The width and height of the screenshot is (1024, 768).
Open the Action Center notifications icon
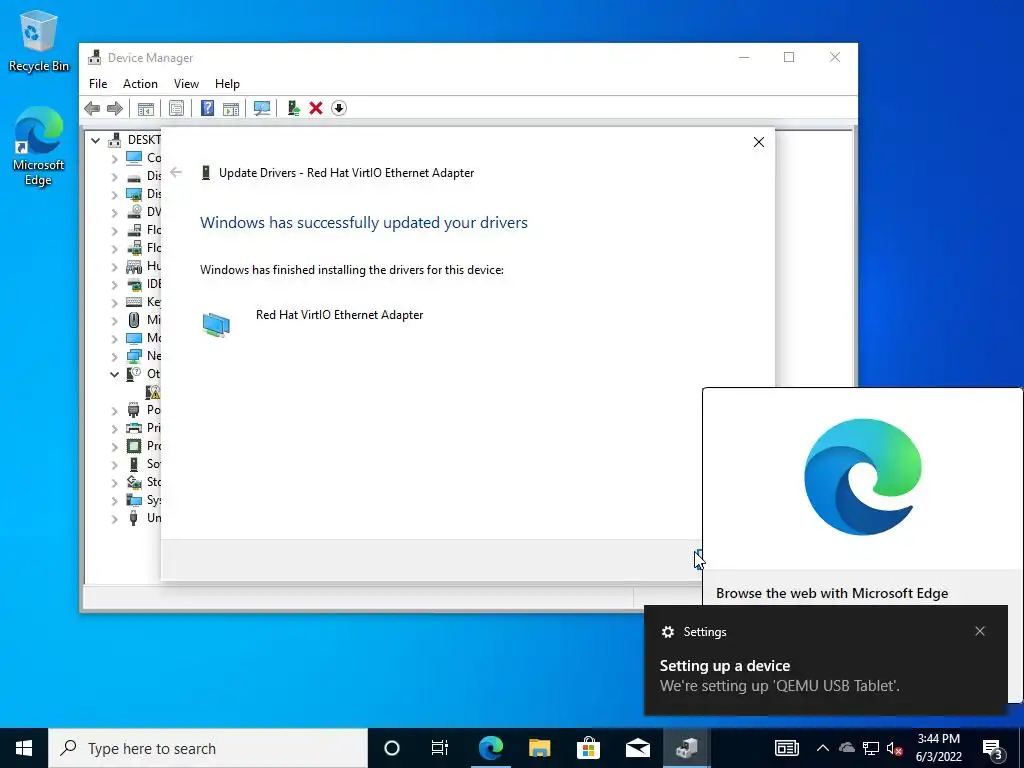pos(993,748)
